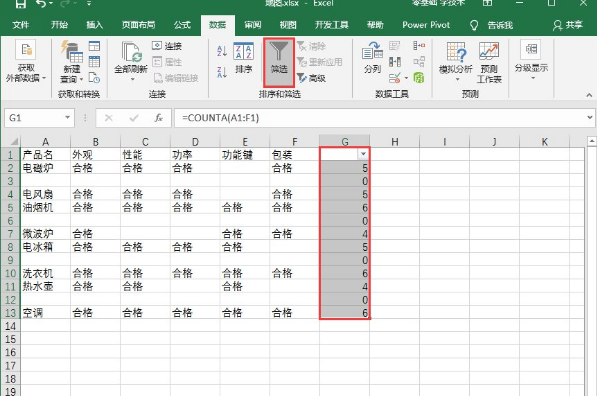The height and width of the screenshot is (396, 597).
Task: Switch to the Developer (开发工具) tab
Action: click(x=332, y=25)
